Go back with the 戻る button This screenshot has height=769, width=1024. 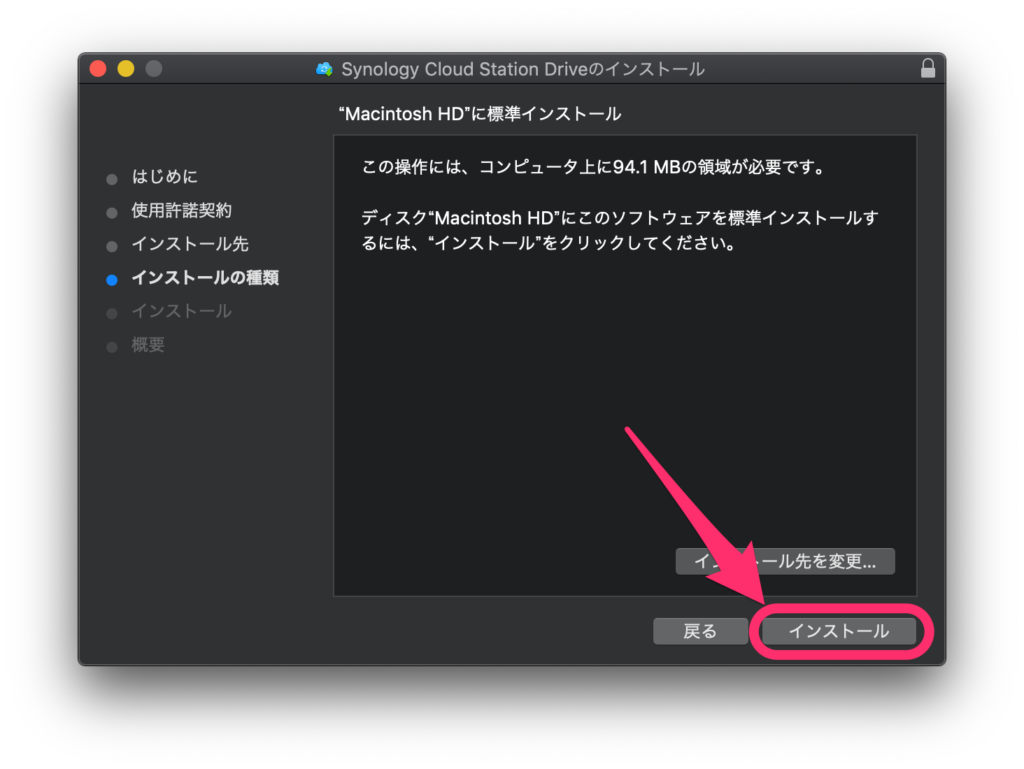[700, 631]
